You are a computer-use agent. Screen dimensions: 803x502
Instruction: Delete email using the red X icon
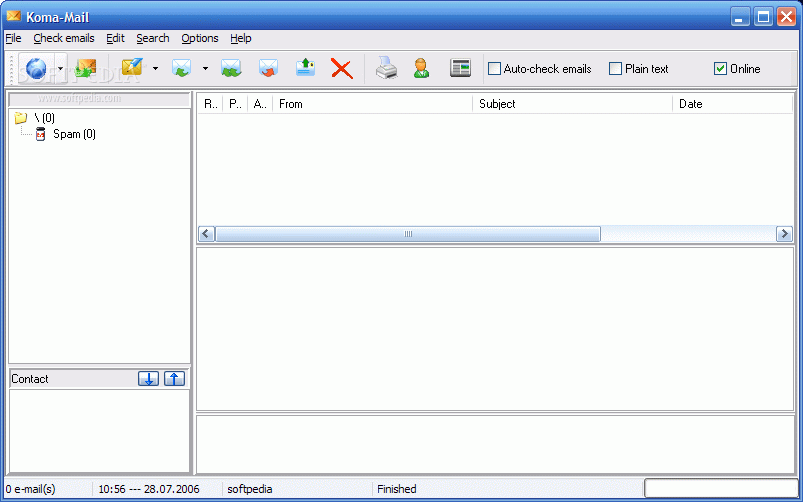click(342, 69)
